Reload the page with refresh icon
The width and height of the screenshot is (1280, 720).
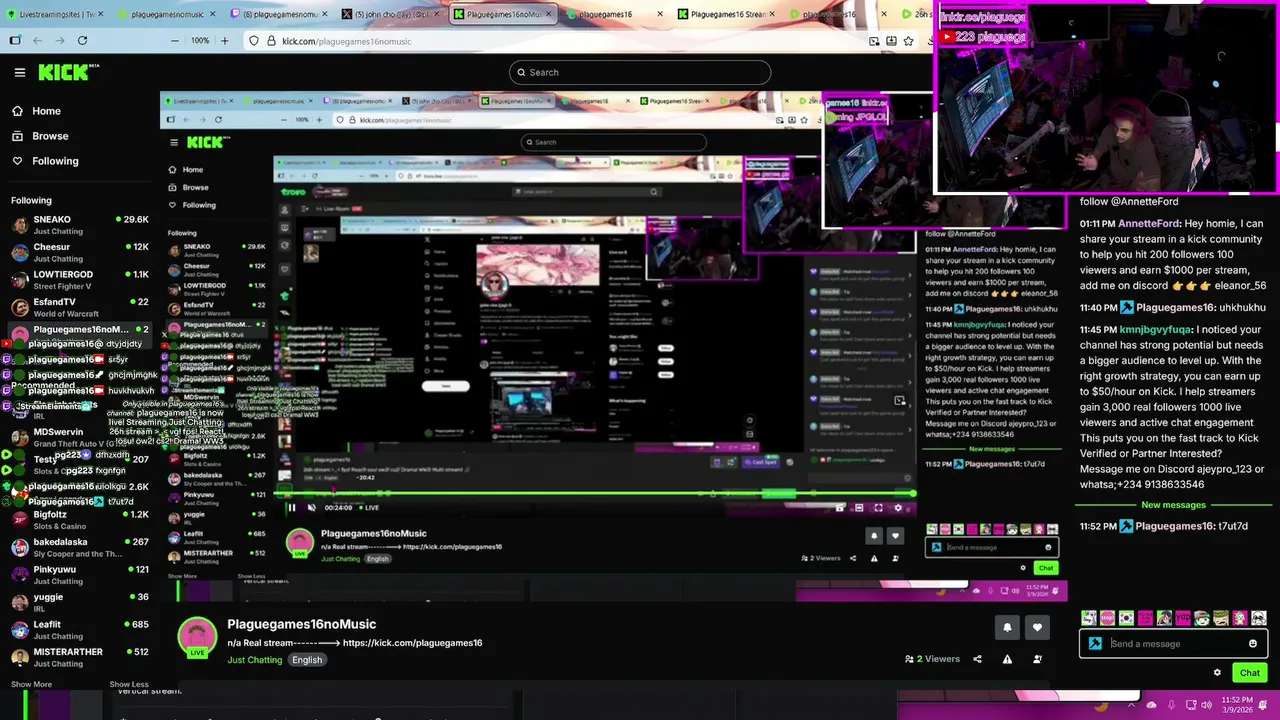82,41
